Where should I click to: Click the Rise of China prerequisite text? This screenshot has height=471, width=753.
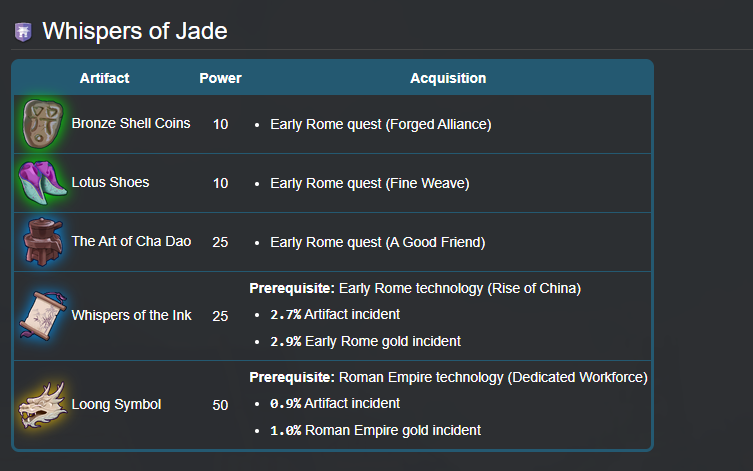[460, 289]
